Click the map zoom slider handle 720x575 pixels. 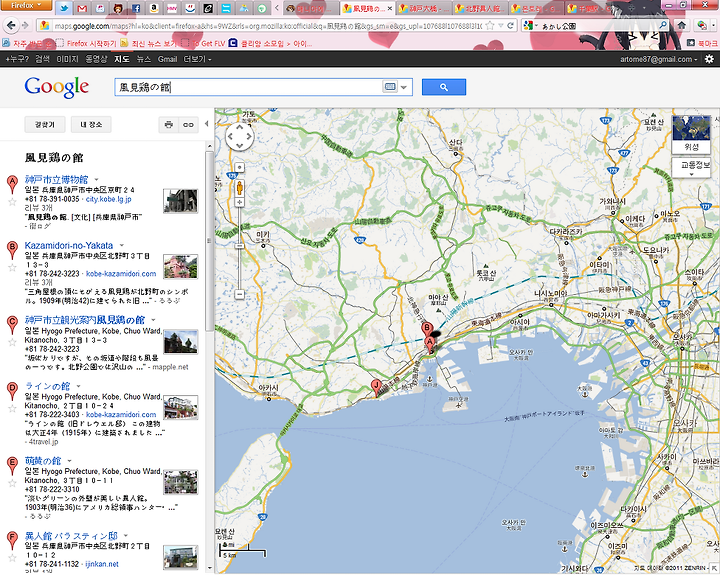pyautogui.click(x=239, y=246)
